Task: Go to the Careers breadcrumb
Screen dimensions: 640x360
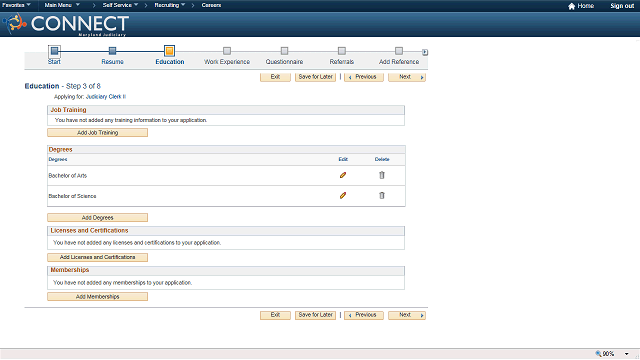Action: coord(211,5)
